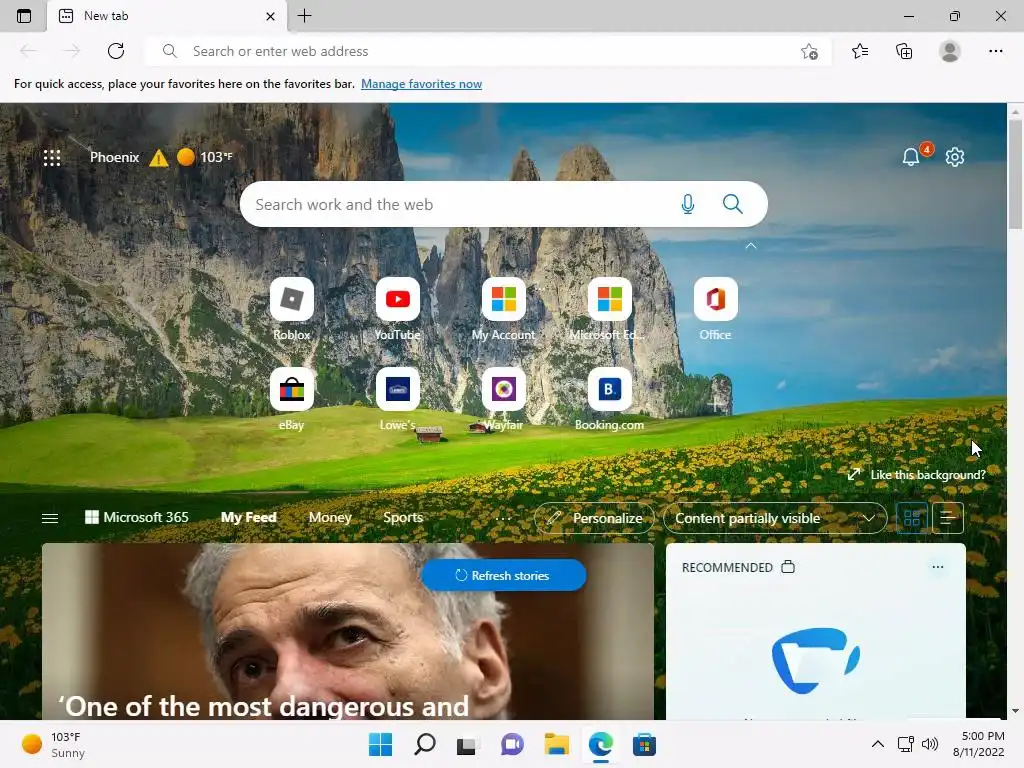The width and height of the screenshot is (1024, 768).
Task: Open Task View from taskbar
Action: click(467, 744)
